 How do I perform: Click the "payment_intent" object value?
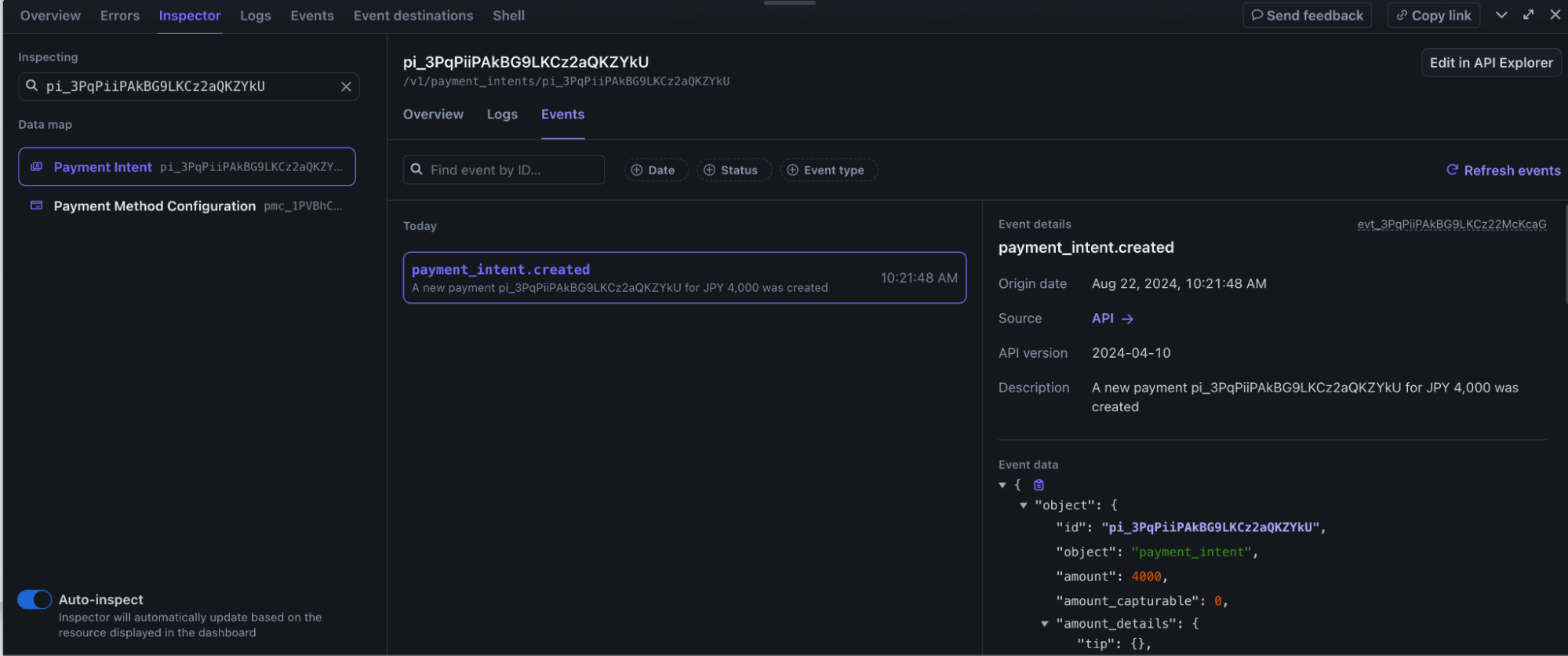(x=1191, y=552)
